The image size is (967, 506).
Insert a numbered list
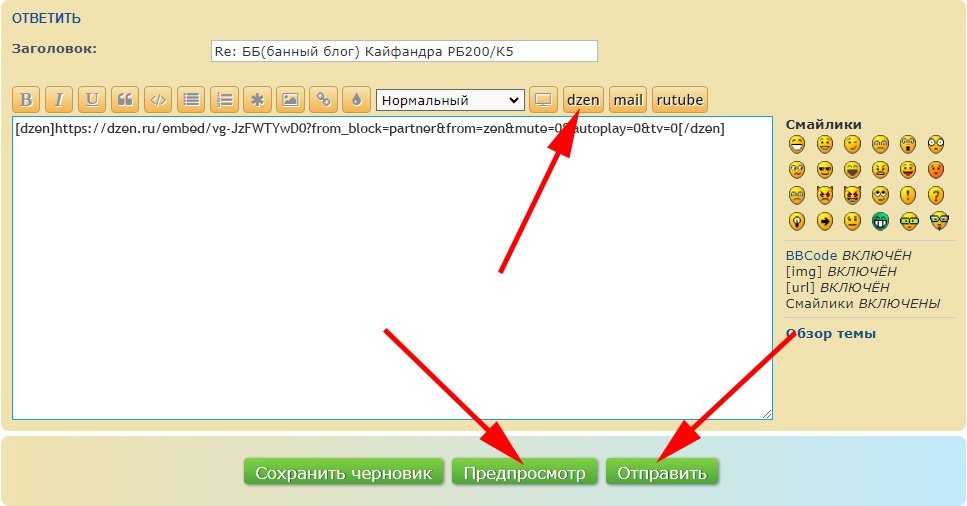(x=224, y=100)
